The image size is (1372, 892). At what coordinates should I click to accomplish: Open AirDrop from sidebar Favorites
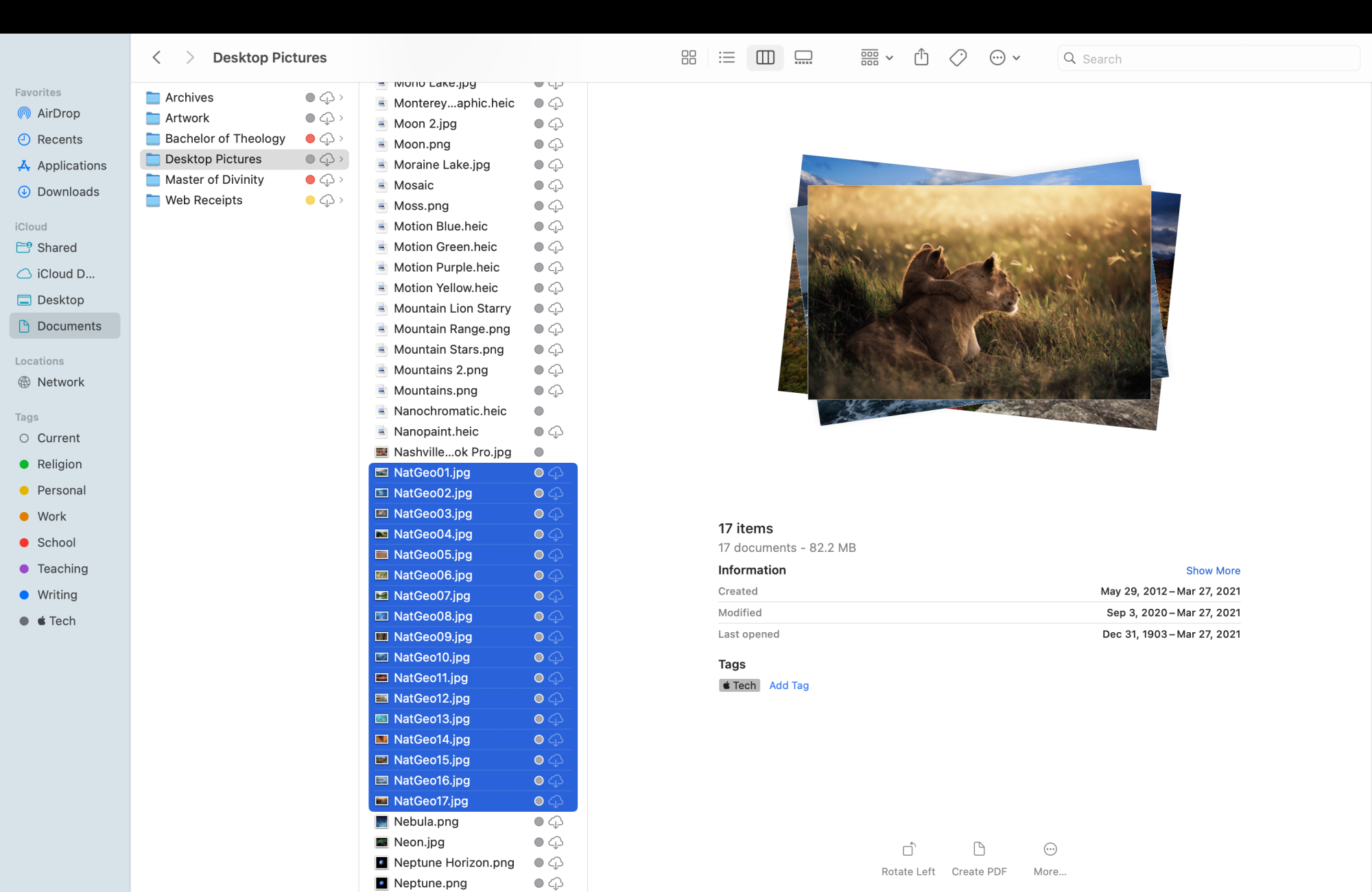tap(58, 114)
